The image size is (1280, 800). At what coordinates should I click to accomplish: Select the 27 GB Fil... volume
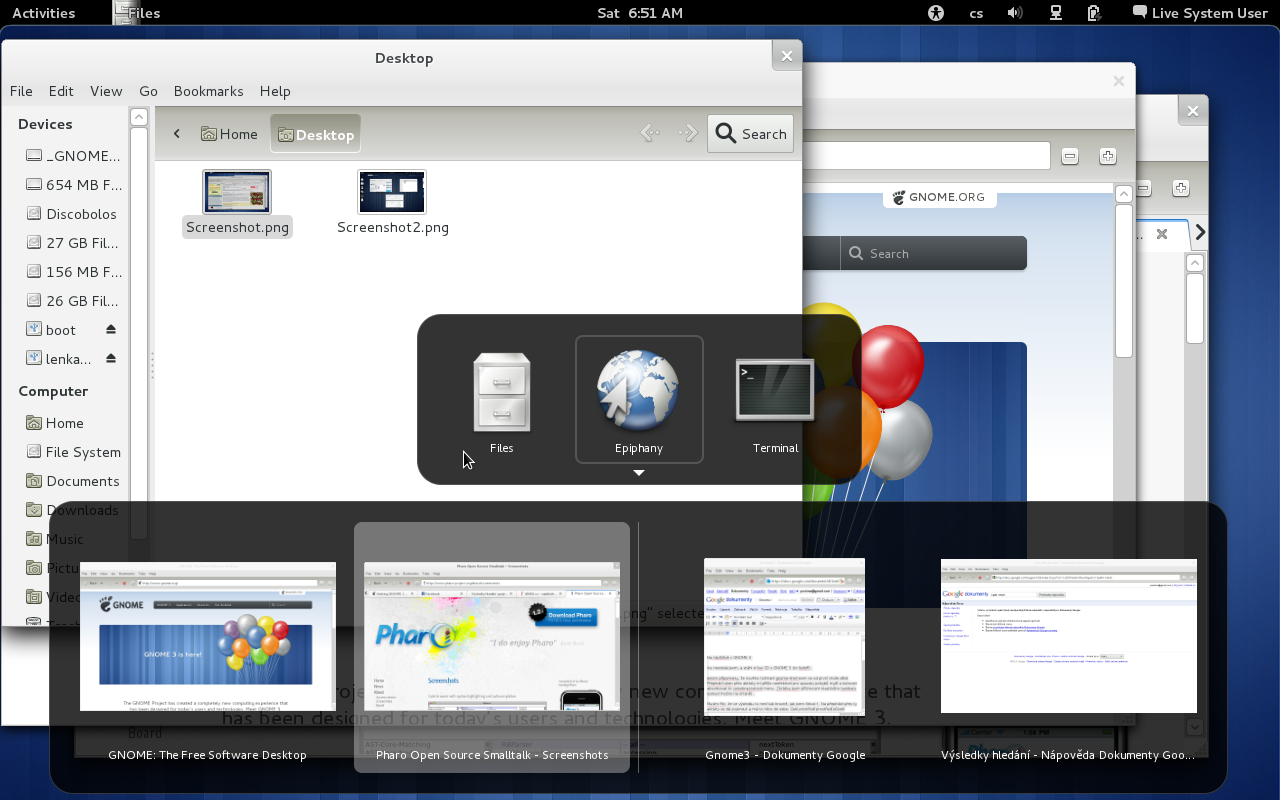click(72, 243)
